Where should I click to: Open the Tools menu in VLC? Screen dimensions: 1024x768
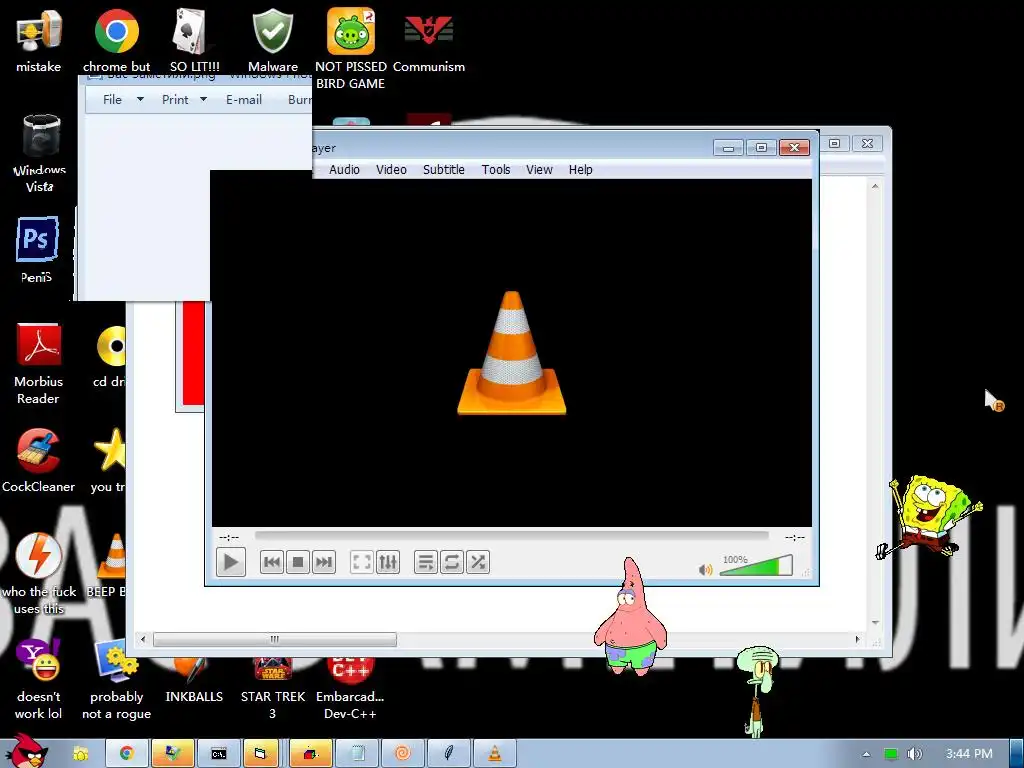coord(496,170)
